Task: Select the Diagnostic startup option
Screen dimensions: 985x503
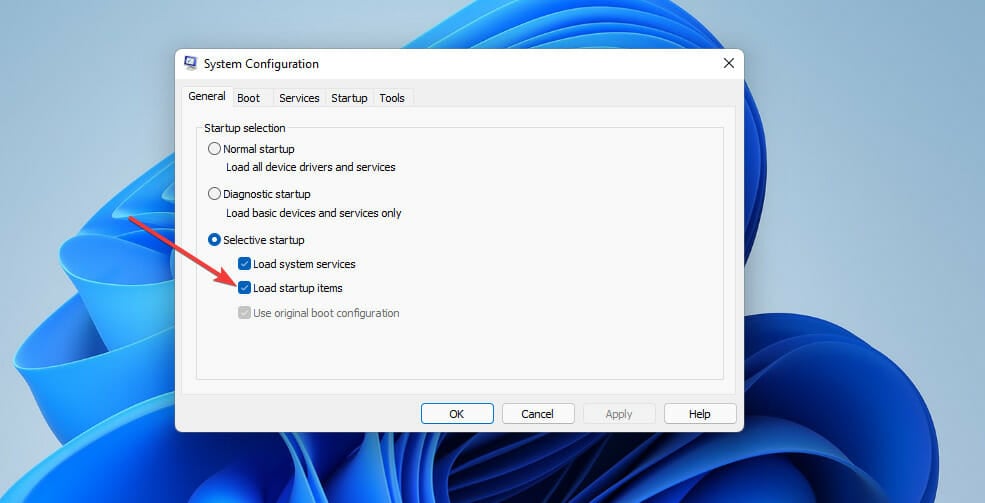Action: pos(214,194)
